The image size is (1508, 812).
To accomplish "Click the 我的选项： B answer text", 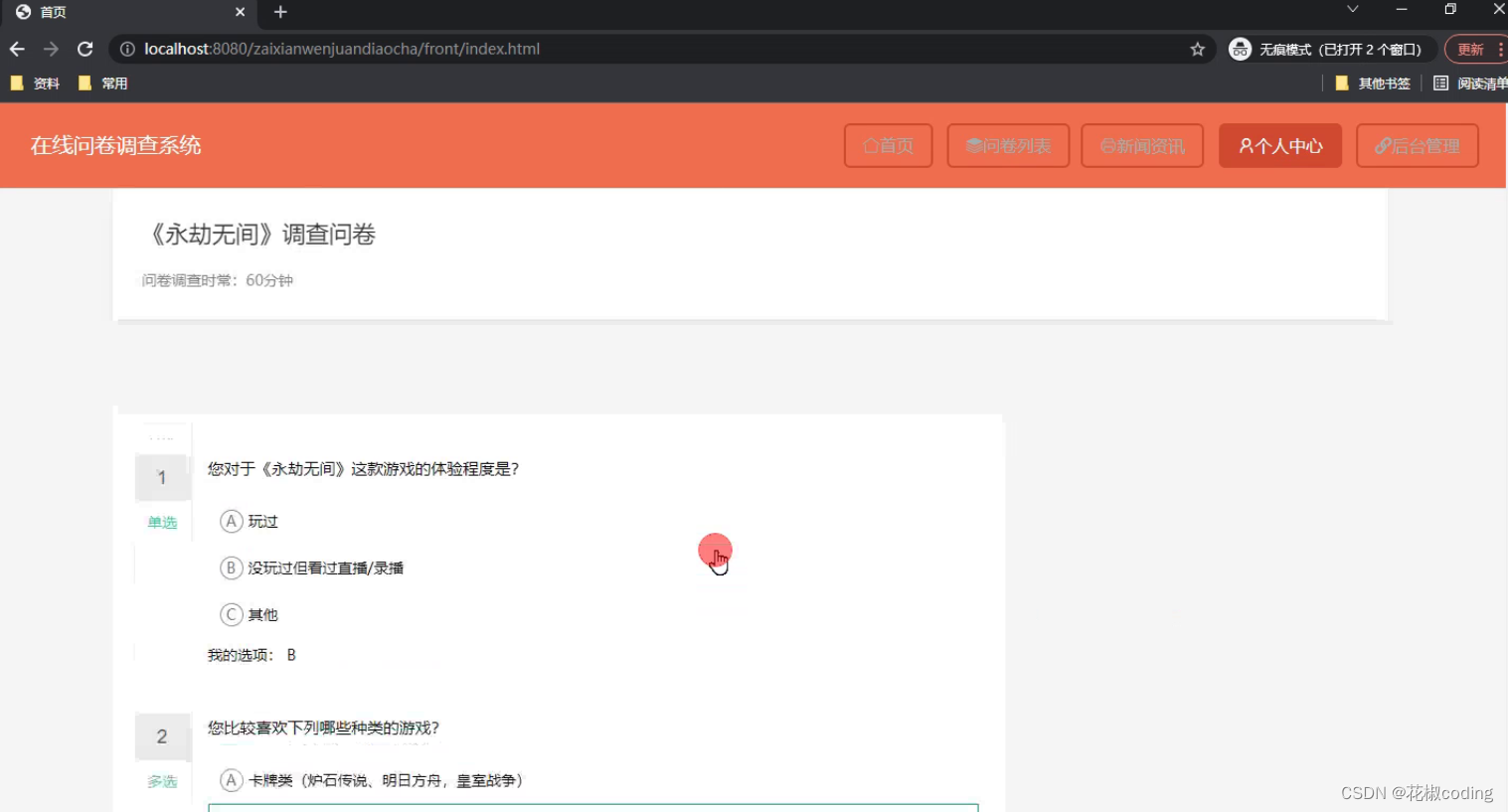I will 251,655.
